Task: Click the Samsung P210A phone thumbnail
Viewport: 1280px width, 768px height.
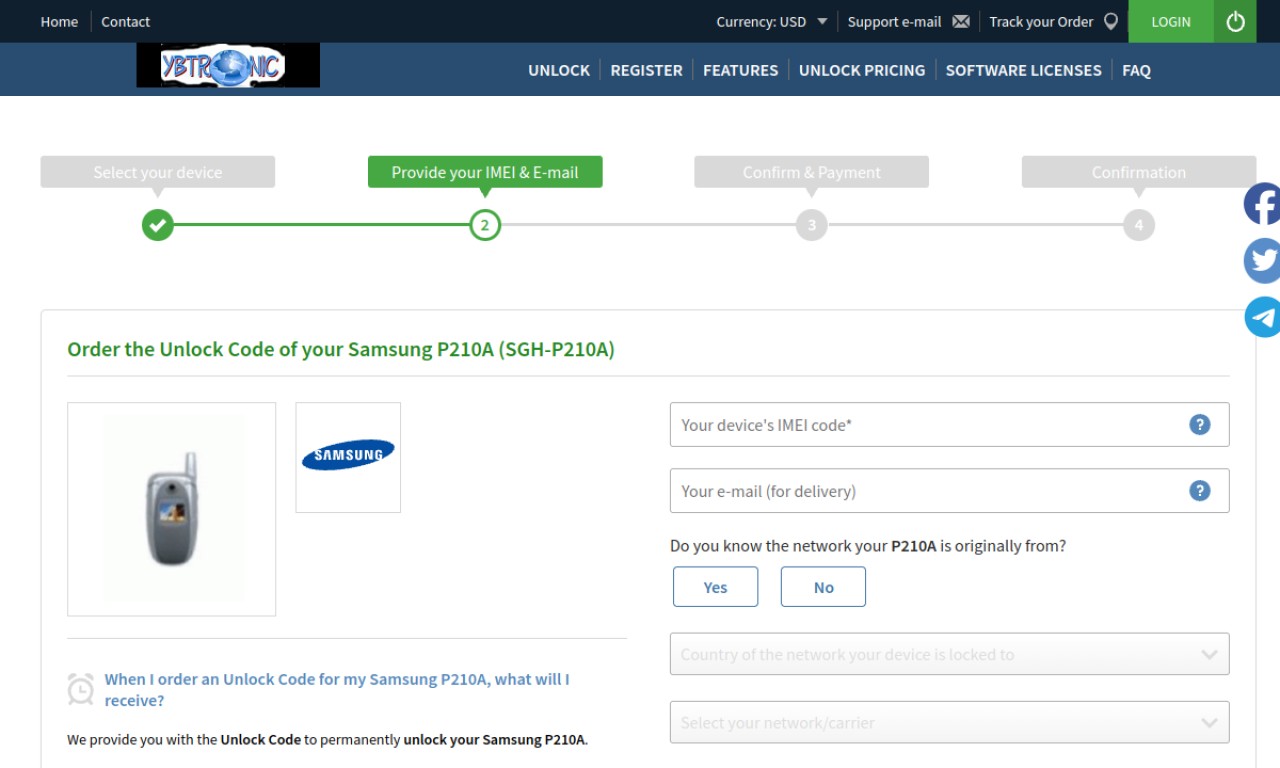Action: (x=172, y=509)
